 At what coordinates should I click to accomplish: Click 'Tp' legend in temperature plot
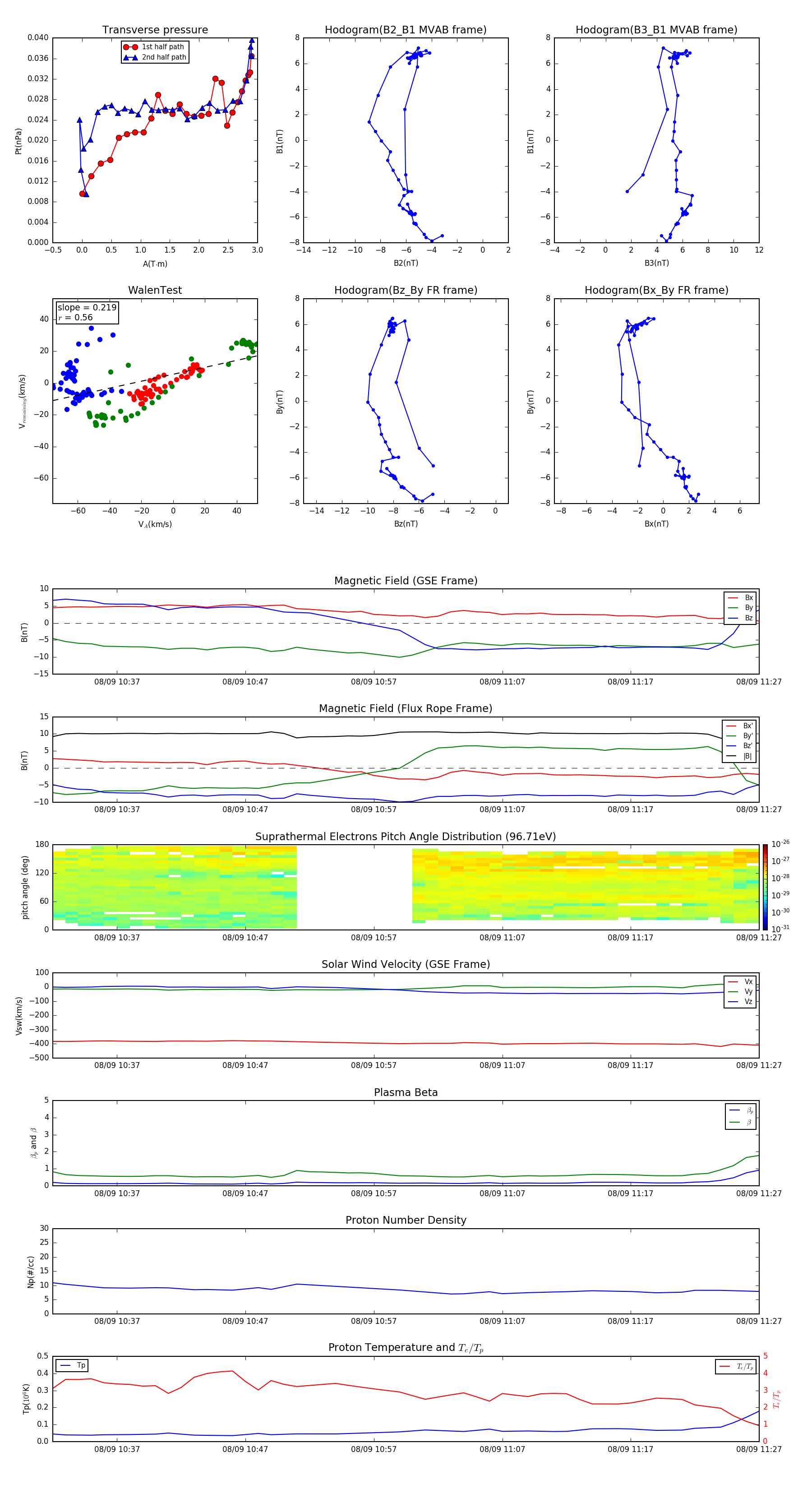point(72,1365)
